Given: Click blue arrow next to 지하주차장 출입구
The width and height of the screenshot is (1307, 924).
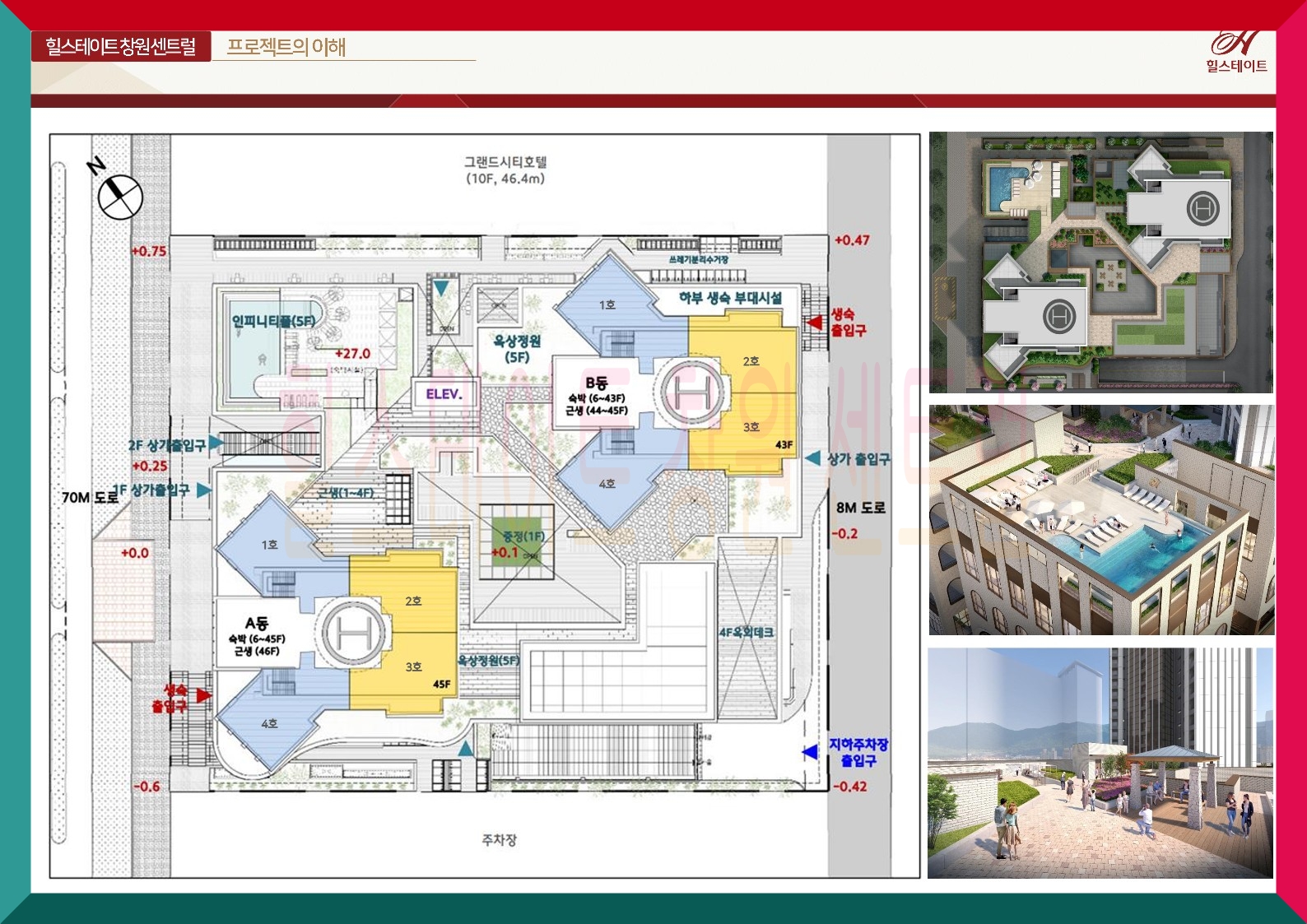Looking at the screenshot, I should point(811,751).
